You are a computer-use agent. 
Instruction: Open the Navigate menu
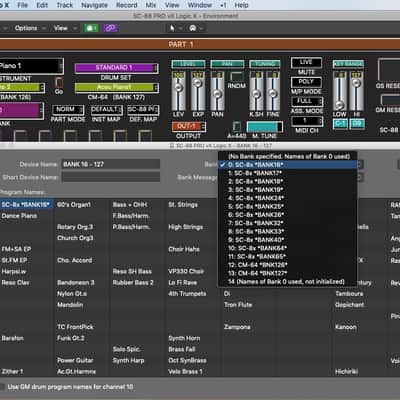click(x=95, y=5)
